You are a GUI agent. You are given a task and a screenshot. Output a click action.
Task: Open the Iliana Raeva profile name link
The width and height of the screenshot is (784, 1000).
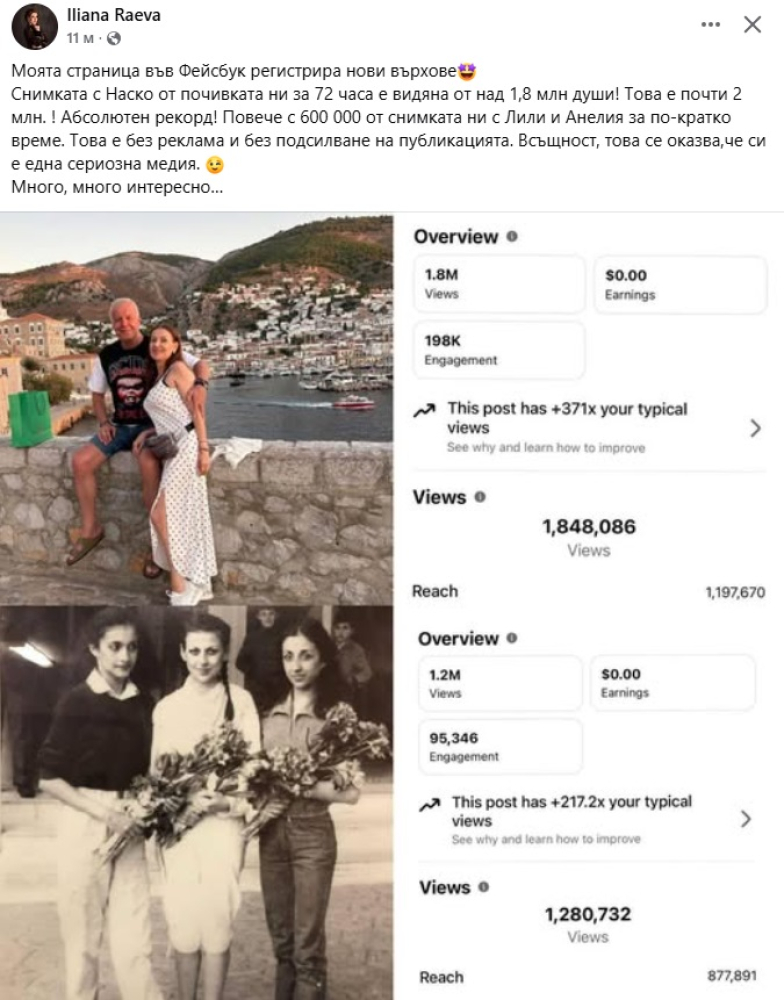113,16
